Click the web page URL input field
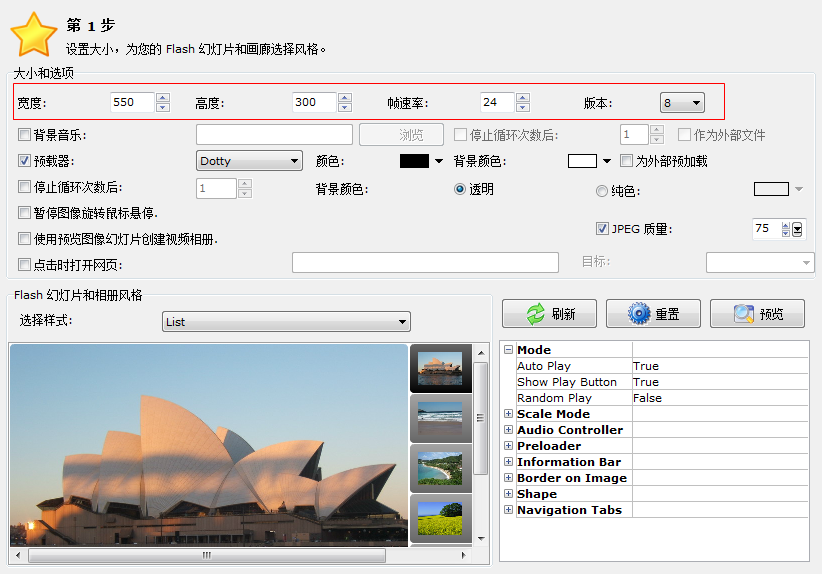 (x=425, y=262)
